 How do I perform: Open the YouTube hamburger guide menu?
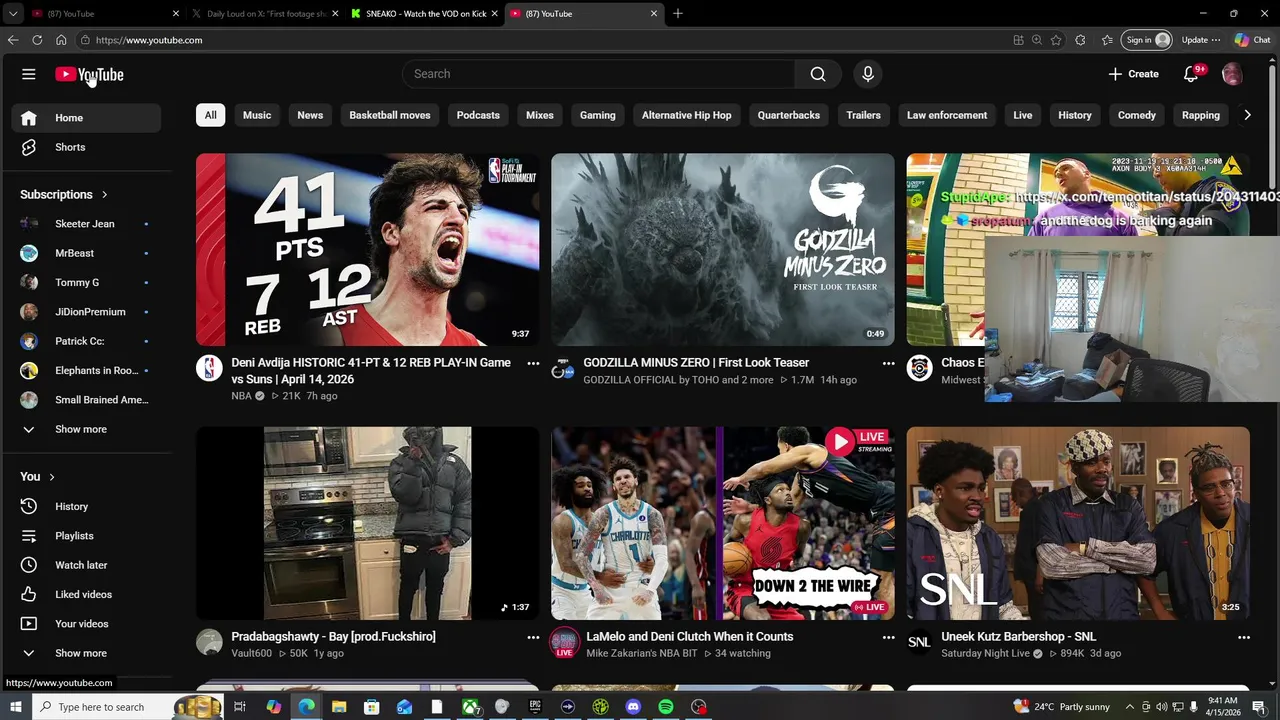click(29, 74)
